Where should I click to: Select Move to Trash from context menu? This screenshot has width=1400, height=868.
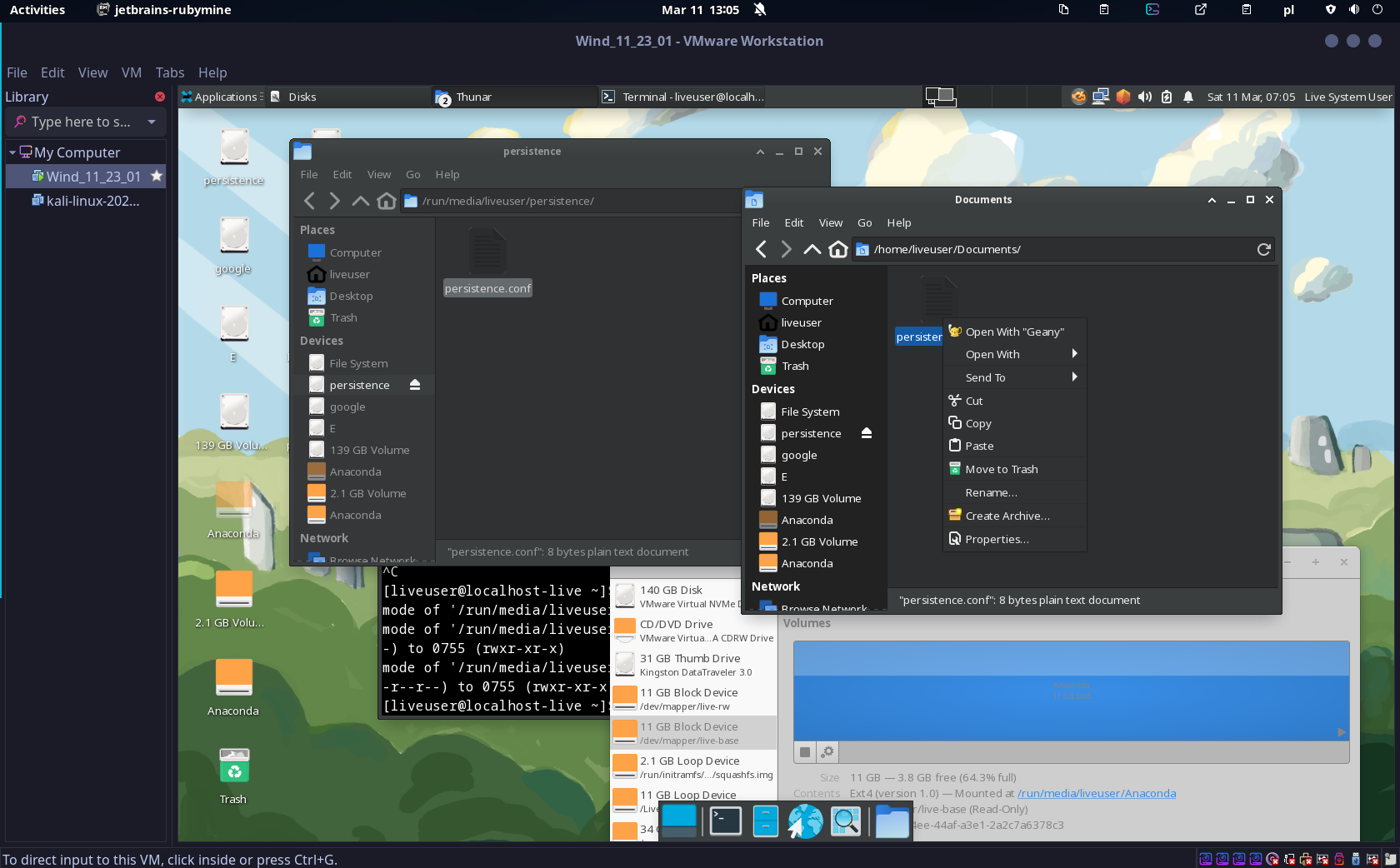tap(1015, 469)
